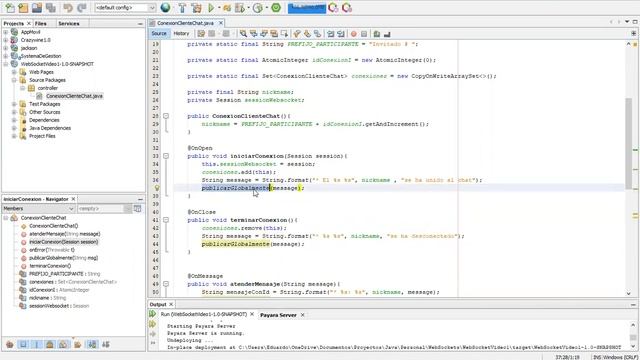The image size is (640, 360).
Task: Stop macro recording in editor toolbar
Action: (364, 34)
